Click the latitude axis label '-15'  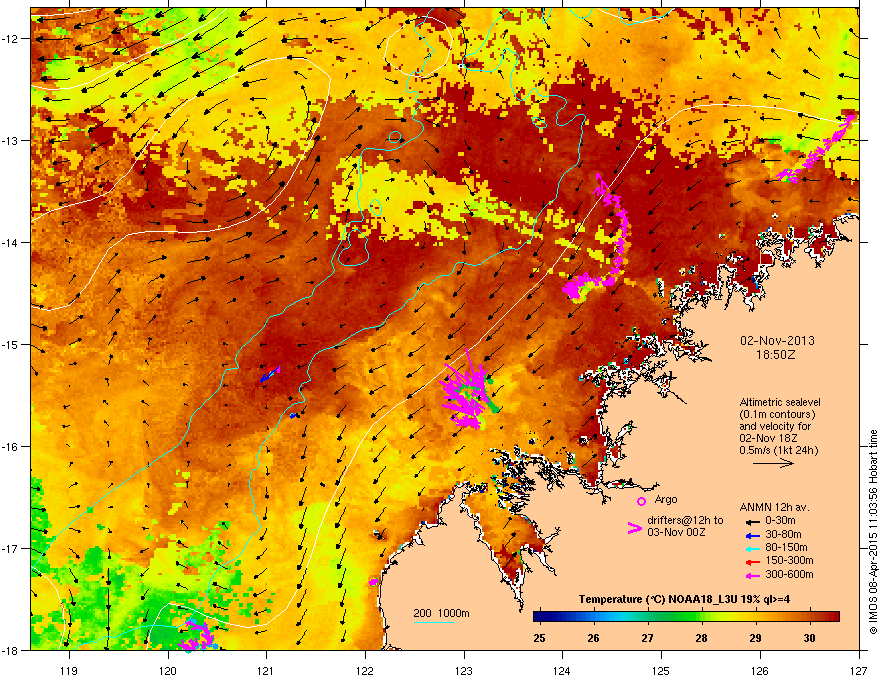[11, 344]
